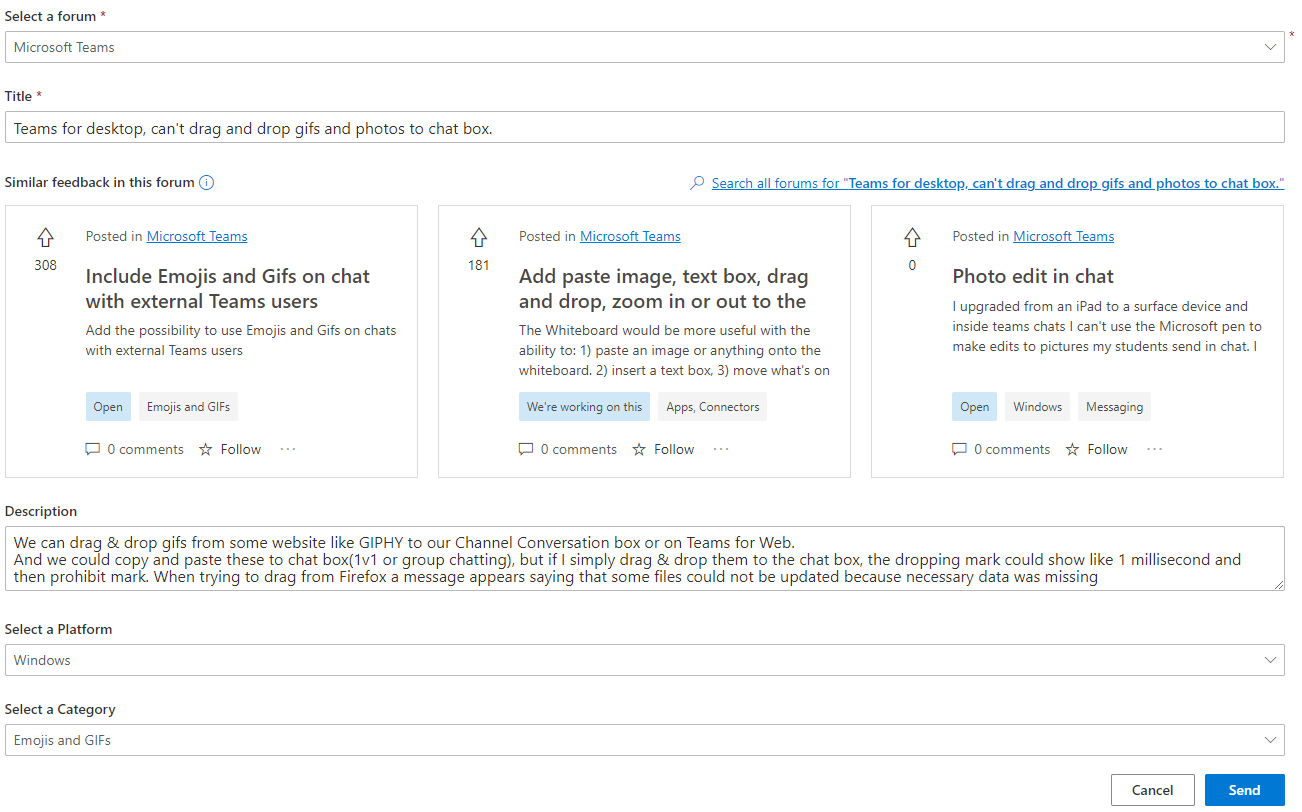Click into the Description text area
This screenshot has width=1302, height=812.
coord(645,559)
